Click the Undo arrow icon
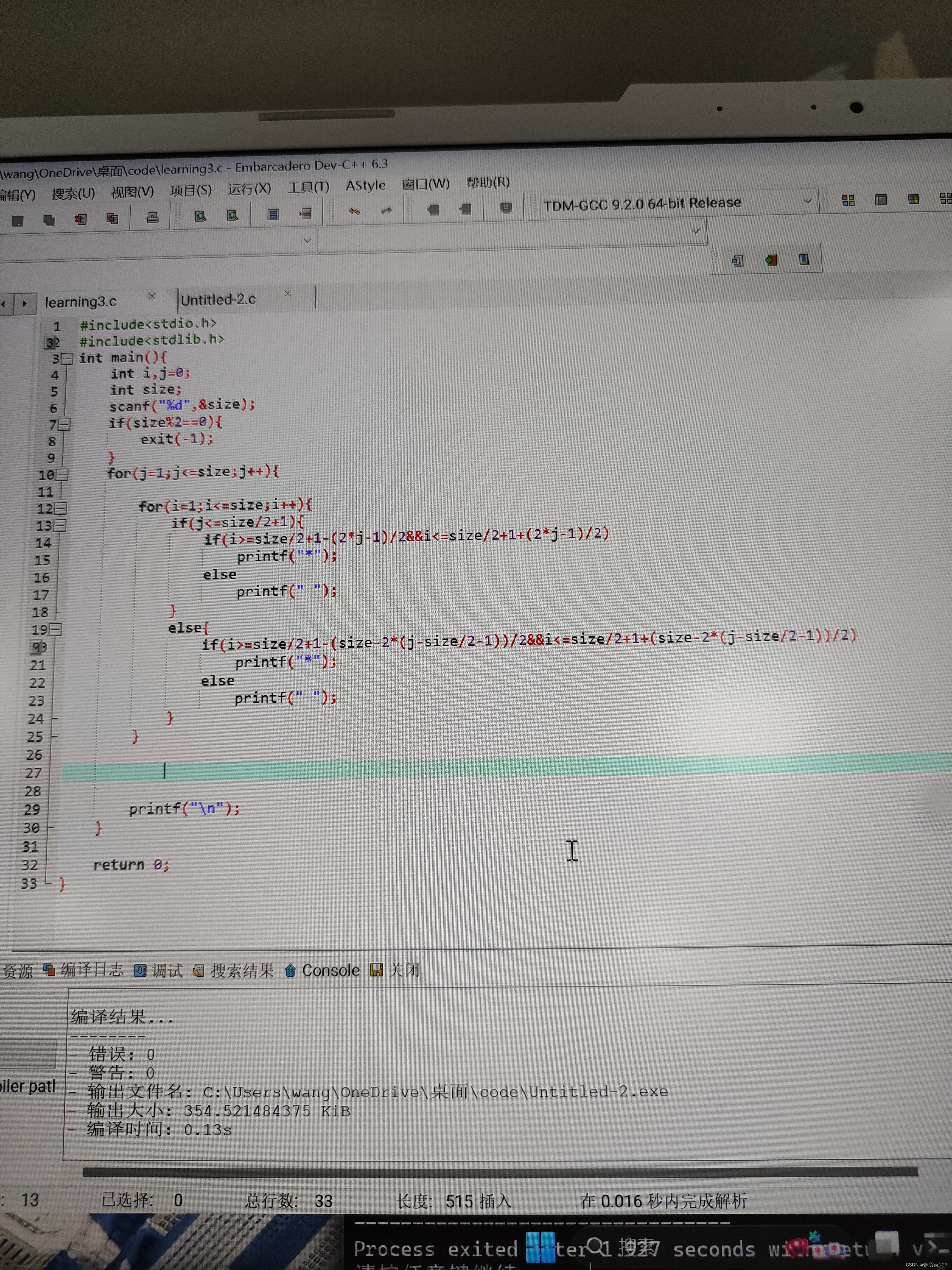Screen dimensions: 952x1270 (x=354, y=211)
